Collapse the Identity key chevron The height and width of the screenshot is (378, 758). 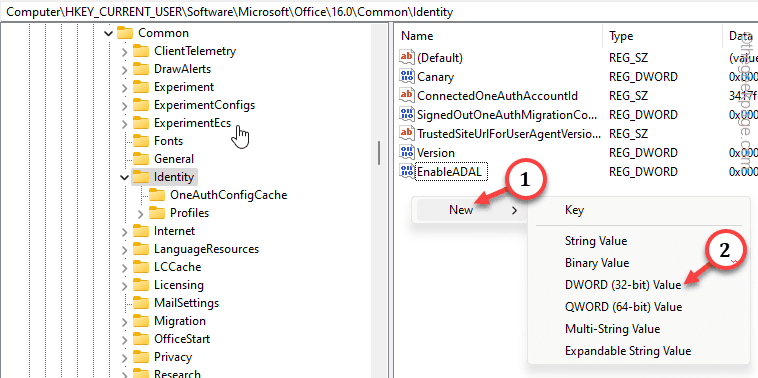click(124, 177)
